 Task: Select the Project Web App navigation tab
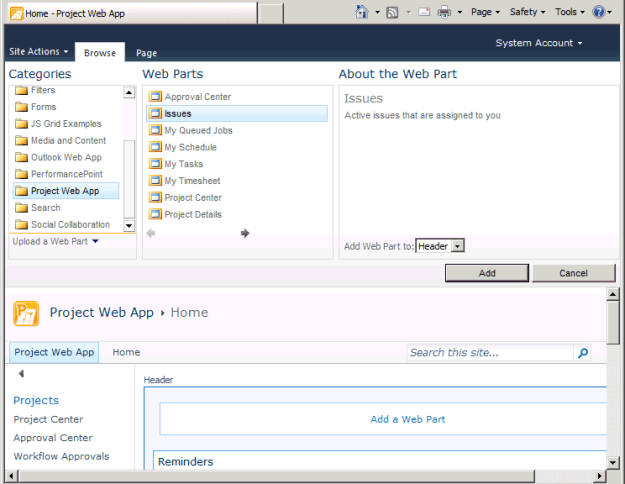[54, 352]
